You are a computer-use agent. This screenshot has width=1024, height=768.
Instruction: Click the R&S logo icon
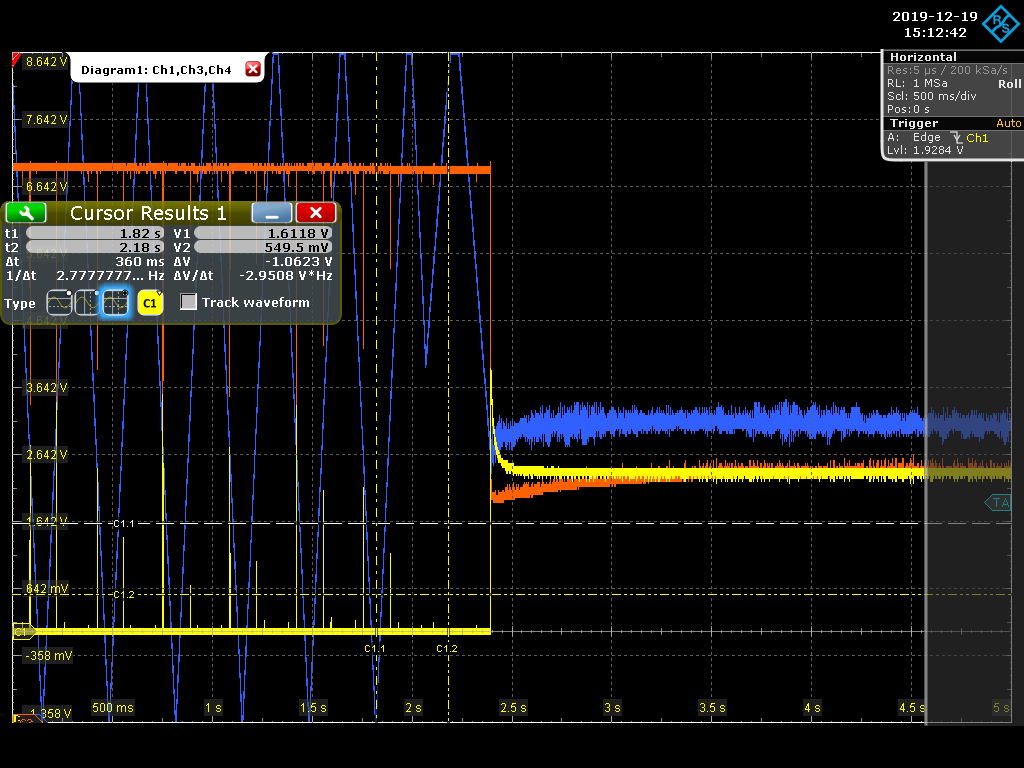[x=1000, y=24]
